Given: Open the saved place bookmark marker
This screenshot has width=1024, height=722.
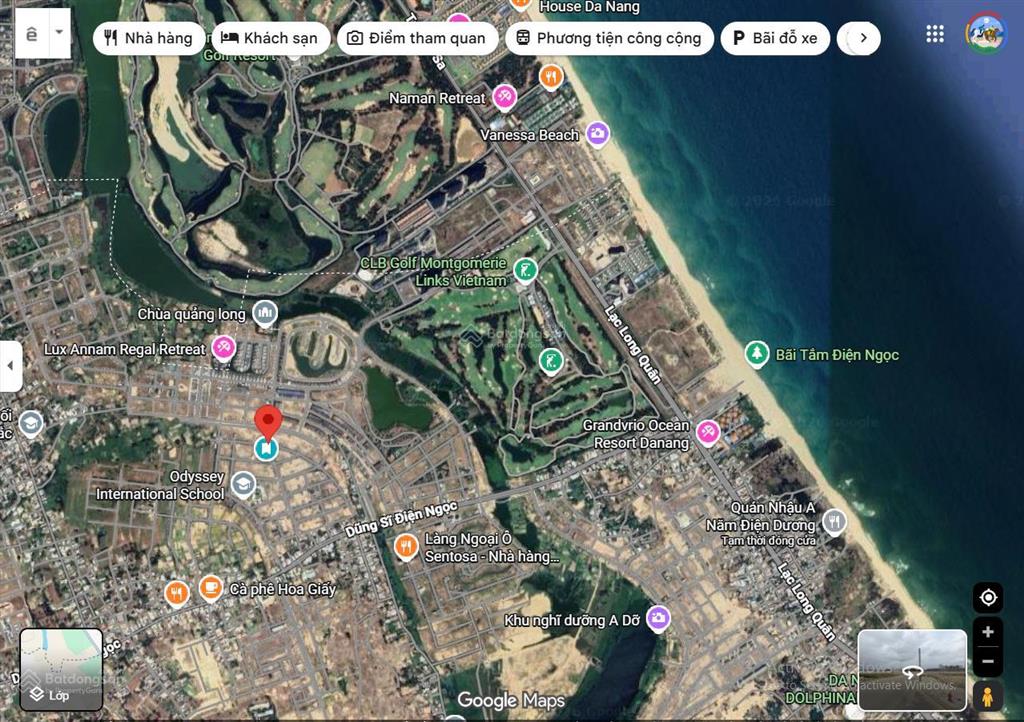Looking at the screenshot, I should 266,448.
